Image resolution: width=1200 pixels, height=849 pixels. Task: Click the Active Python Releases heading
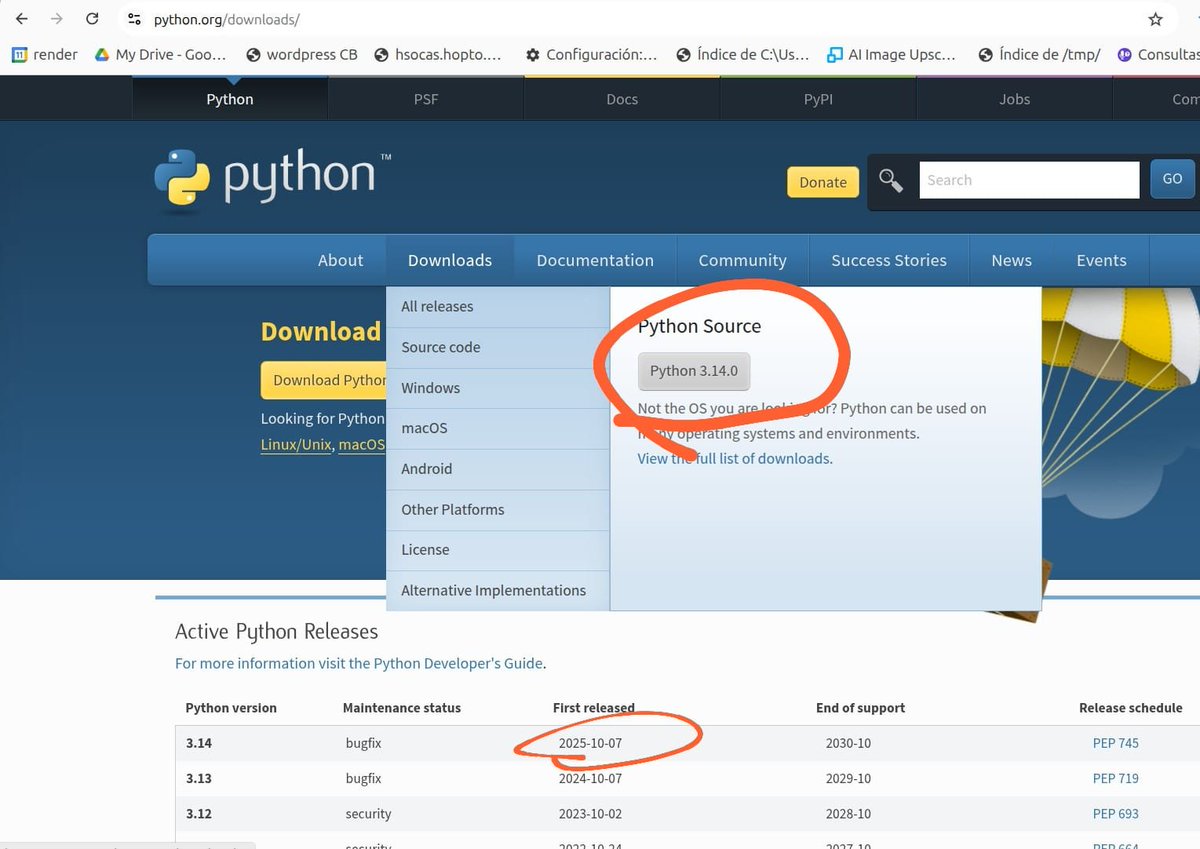pyautogui.click(x=277, y=631)
